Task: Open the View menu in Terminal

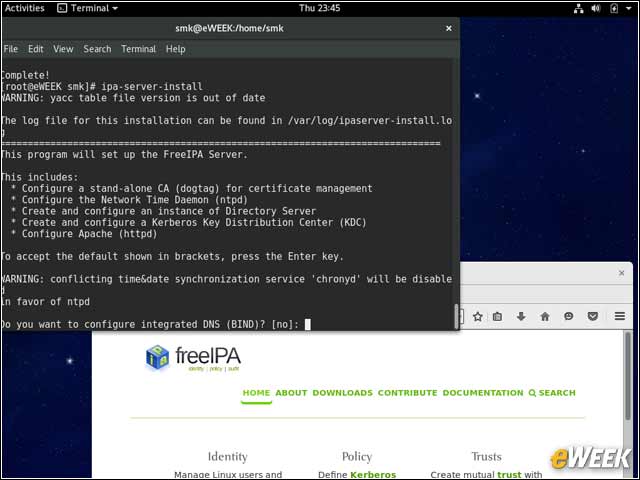Action: [63, 49]
